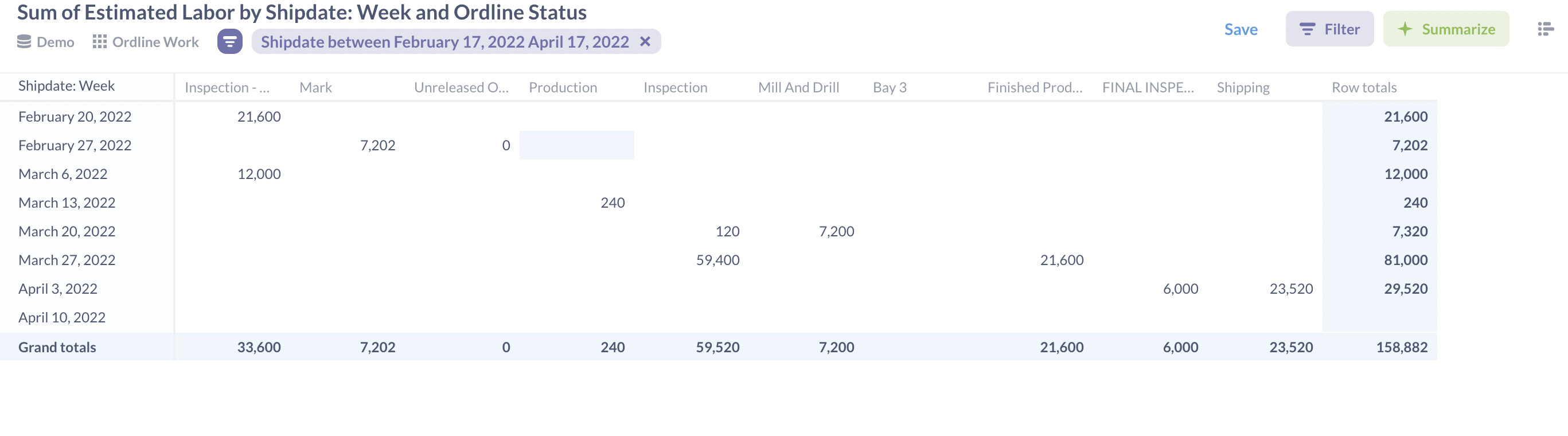Image resolution: width=1568 pixels, height=436 pixels.
Task: Open the Demo database link
Action: 56,42
